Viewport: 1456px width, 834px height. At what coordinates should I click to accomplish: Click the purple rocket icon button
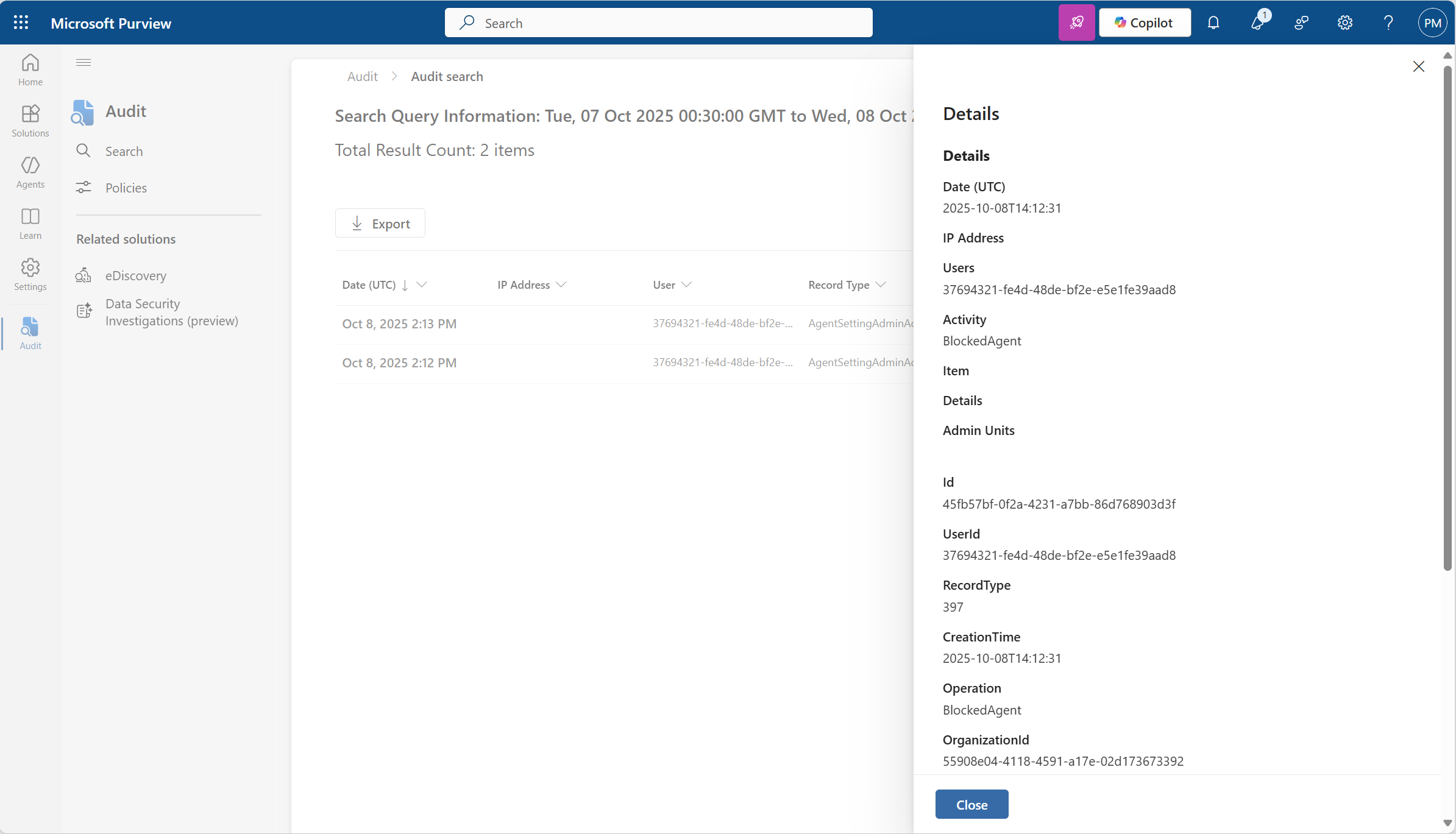point(1076,23)
